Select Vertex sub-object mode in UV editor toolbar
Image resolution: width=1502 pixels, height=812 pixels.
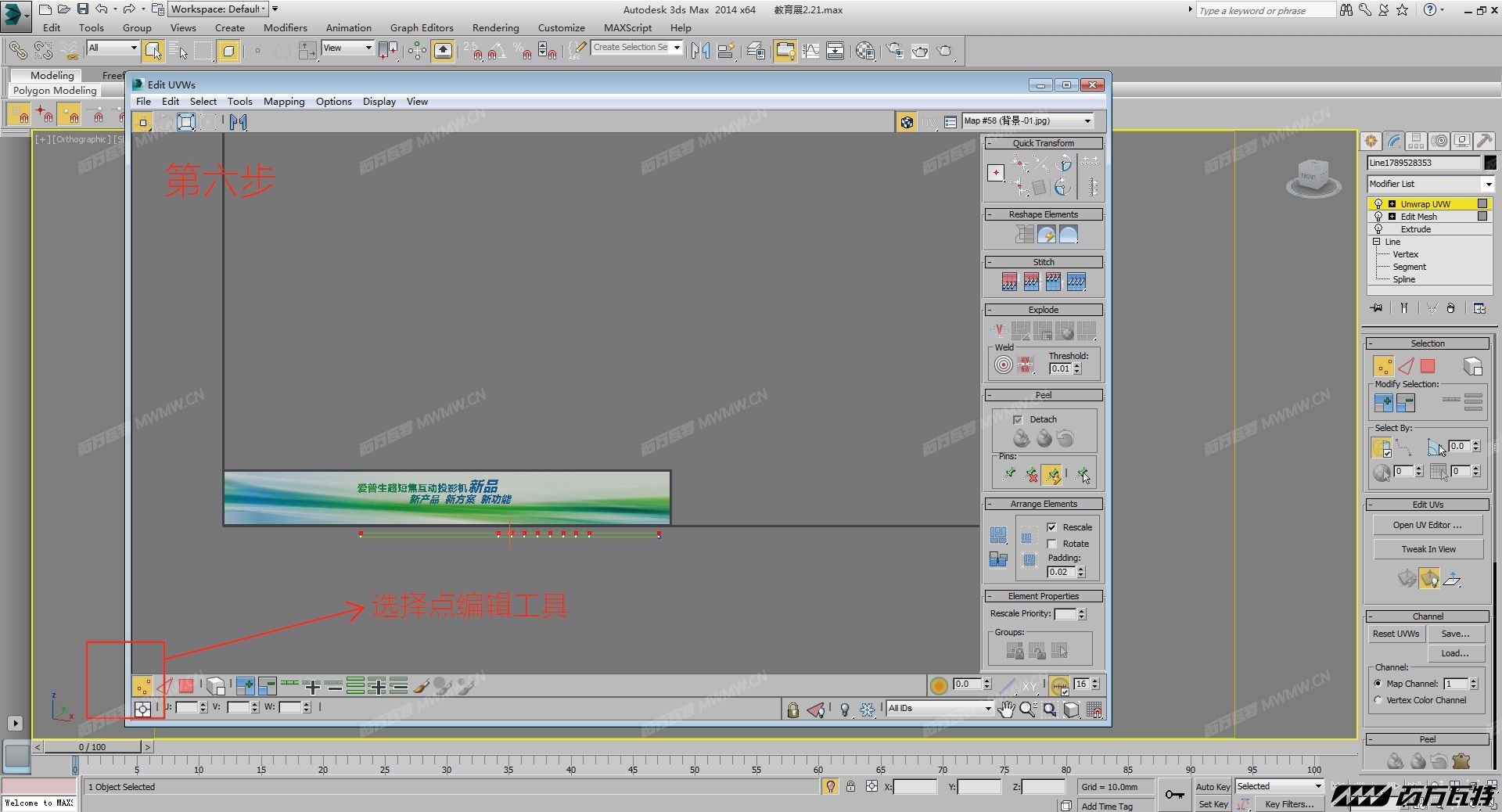coord(142,686)
